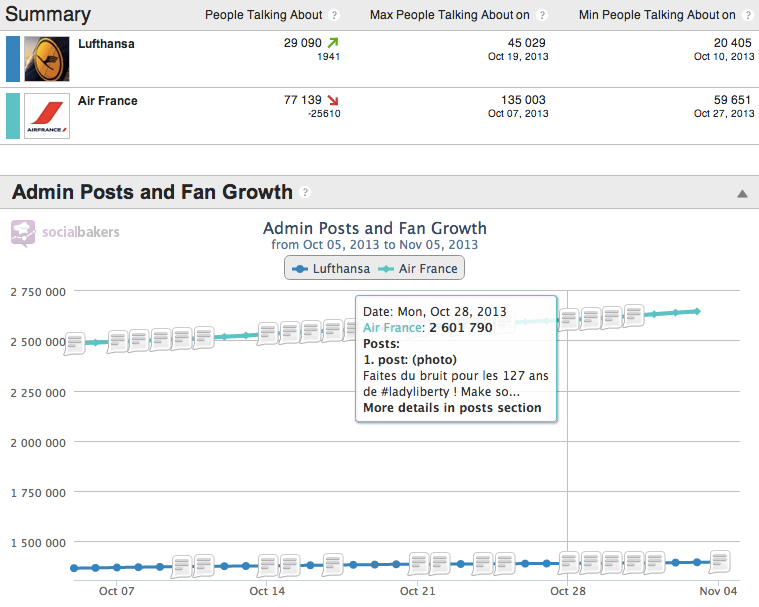759x607 pixels.
Task: Click Air France's min value '59 651'
Action: pyautogui.click(x=732, y=100)
